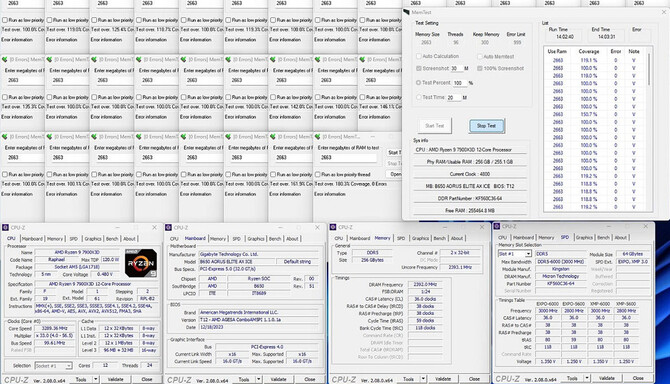The height and width of the screenshot is (384, 670).
Task: Click the Core Speed value 3289.36 MHz
Action: (55, 328)
